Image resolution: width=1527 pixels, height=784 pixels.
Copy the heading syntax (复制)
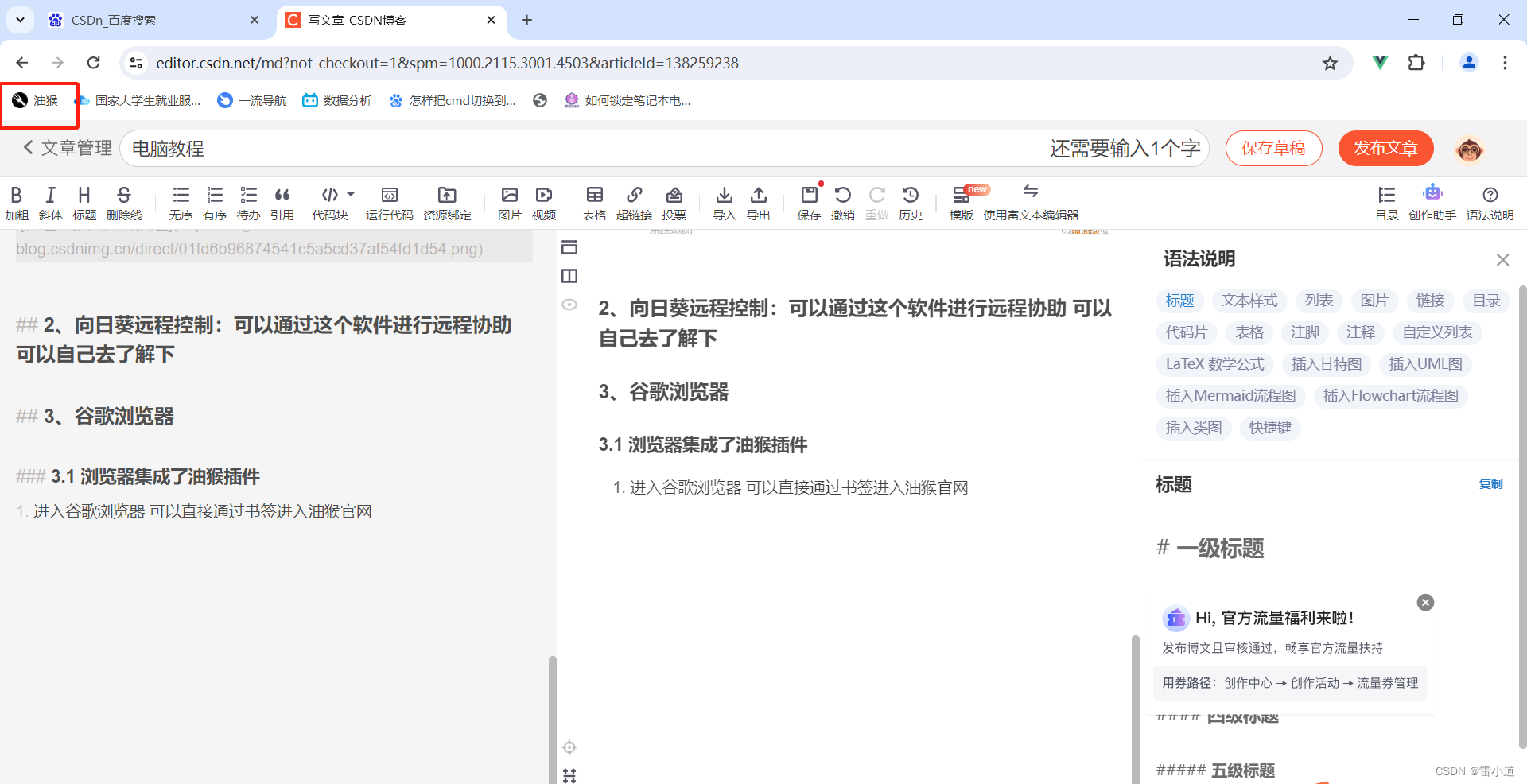tap(1490, 484)
